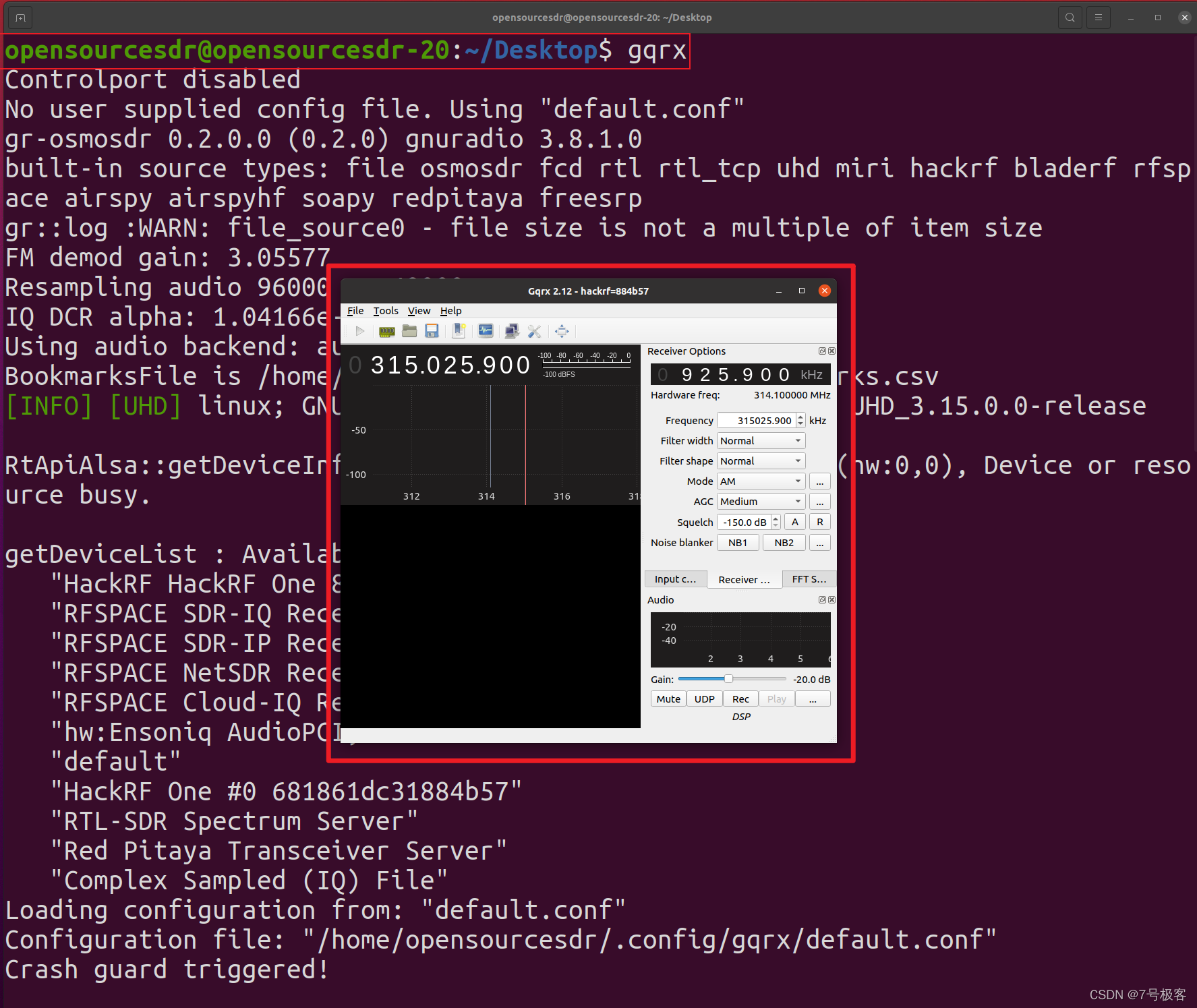Screen dimensions: 1197x1008
Task: Click the -20.0 dB gain value
Action: (811, 680)
